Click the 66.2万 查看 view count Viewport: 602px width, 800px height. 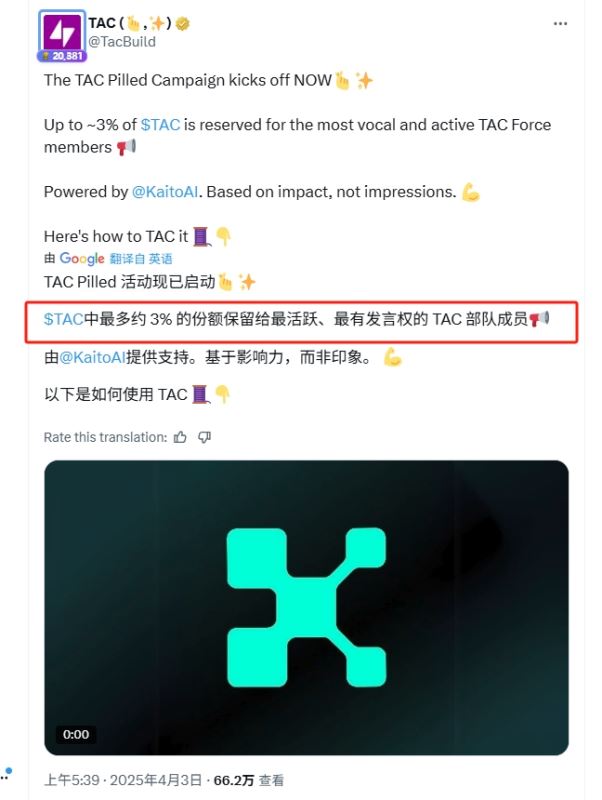click(248, 780)
